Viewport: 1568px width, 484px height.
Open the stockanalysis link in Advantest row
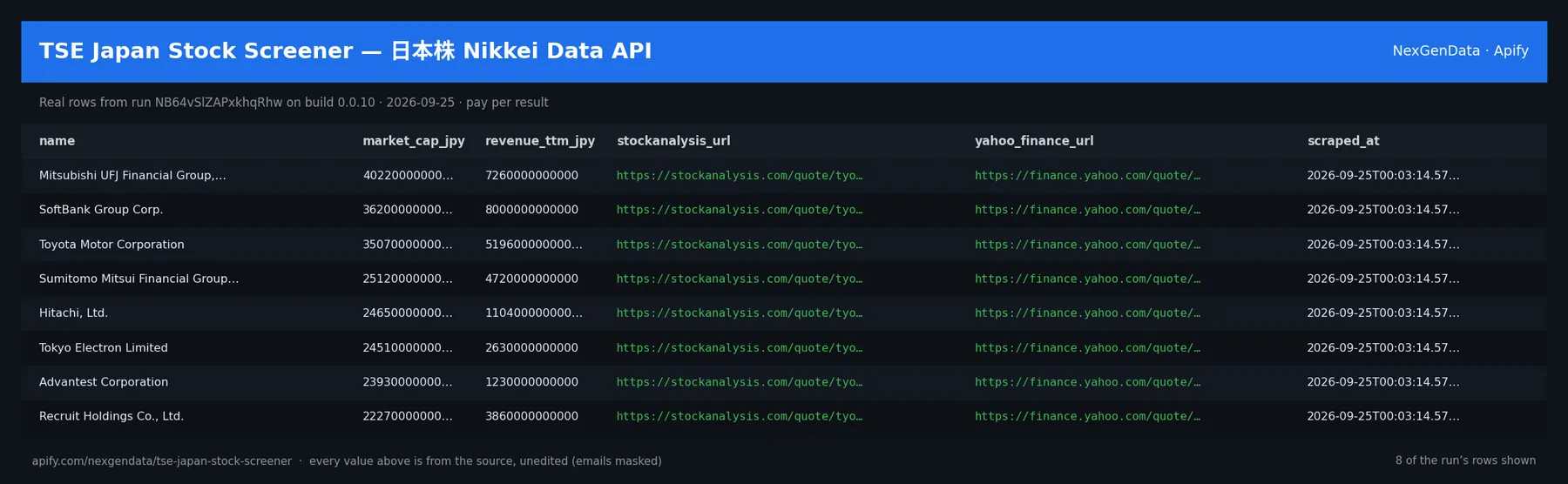(x=740, y=382)
